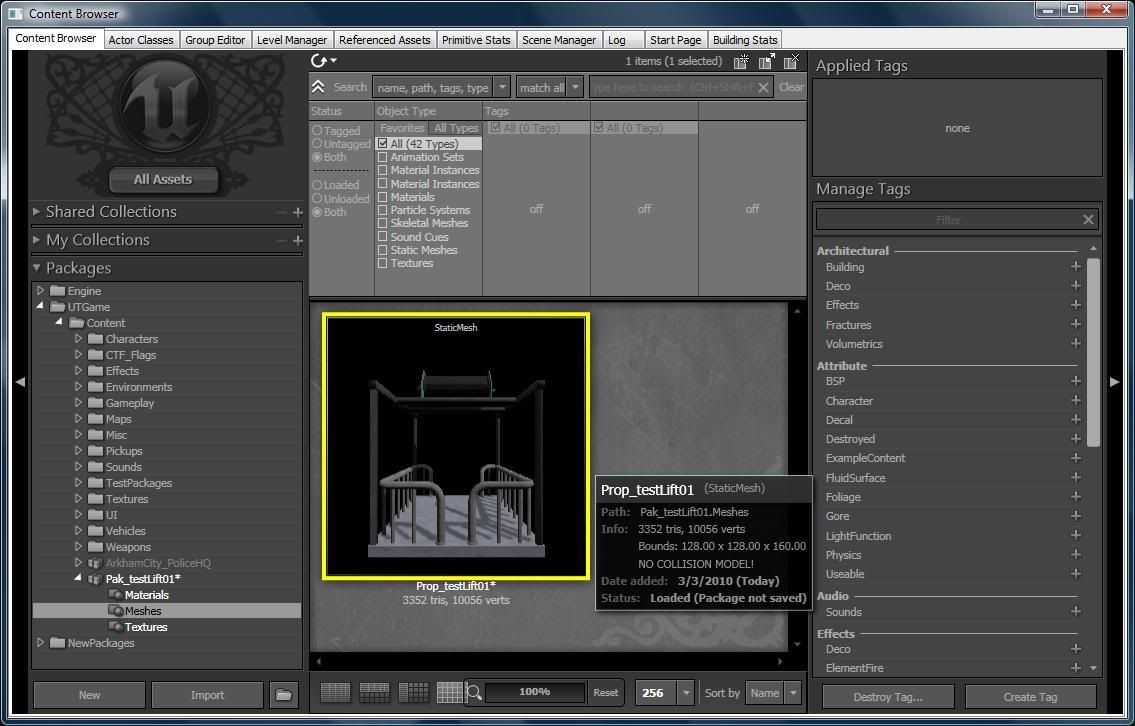The image size is (1135, 726).
Task: Expand the NewPackages folder
Action: pos(41,642)
